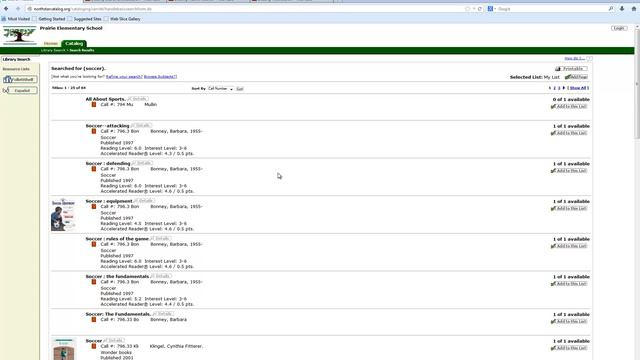Click the Printable button
The height and width of the screenshot is (360, 640).
coord(571,69)
